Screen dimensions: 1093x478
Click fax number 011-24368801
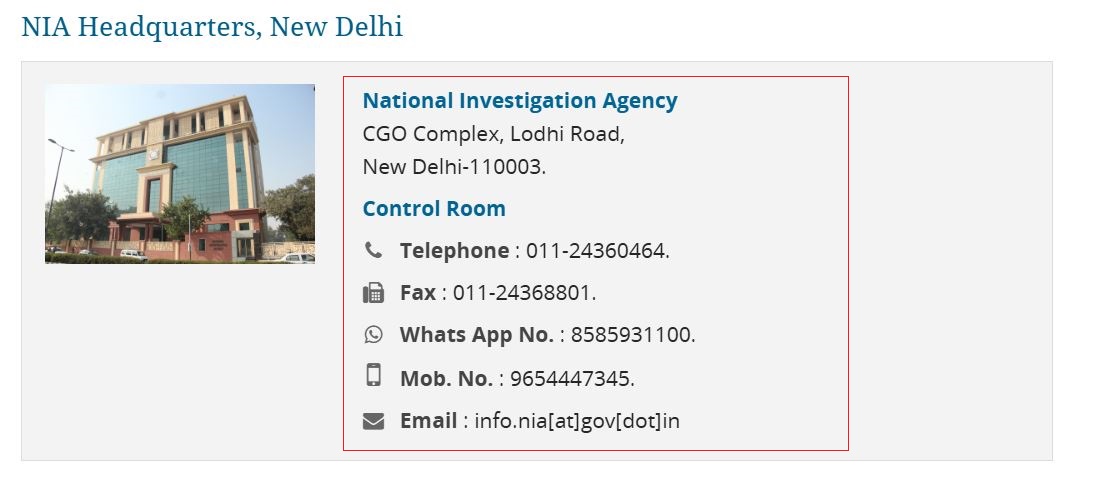pyautogui.click(x=524, y=293)
